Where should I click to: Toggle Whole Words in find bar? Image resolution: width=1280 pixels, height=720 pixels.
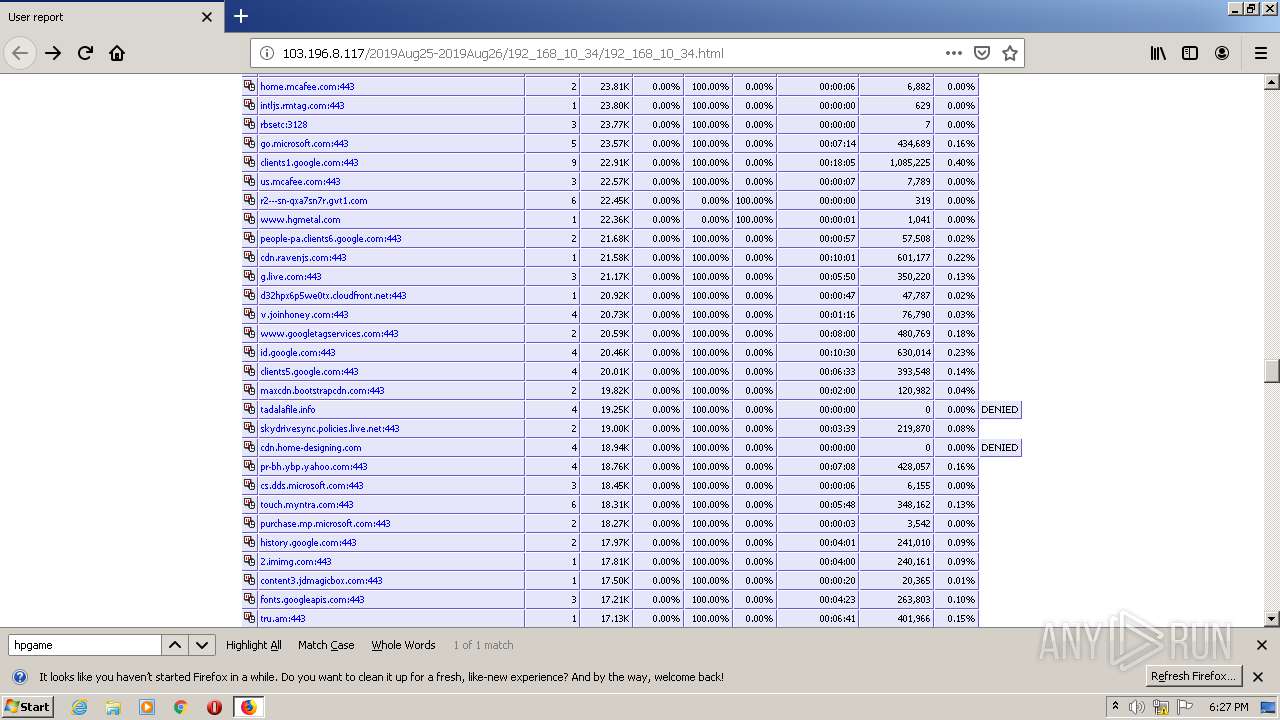pyautogui.click(x=403, y=645)
